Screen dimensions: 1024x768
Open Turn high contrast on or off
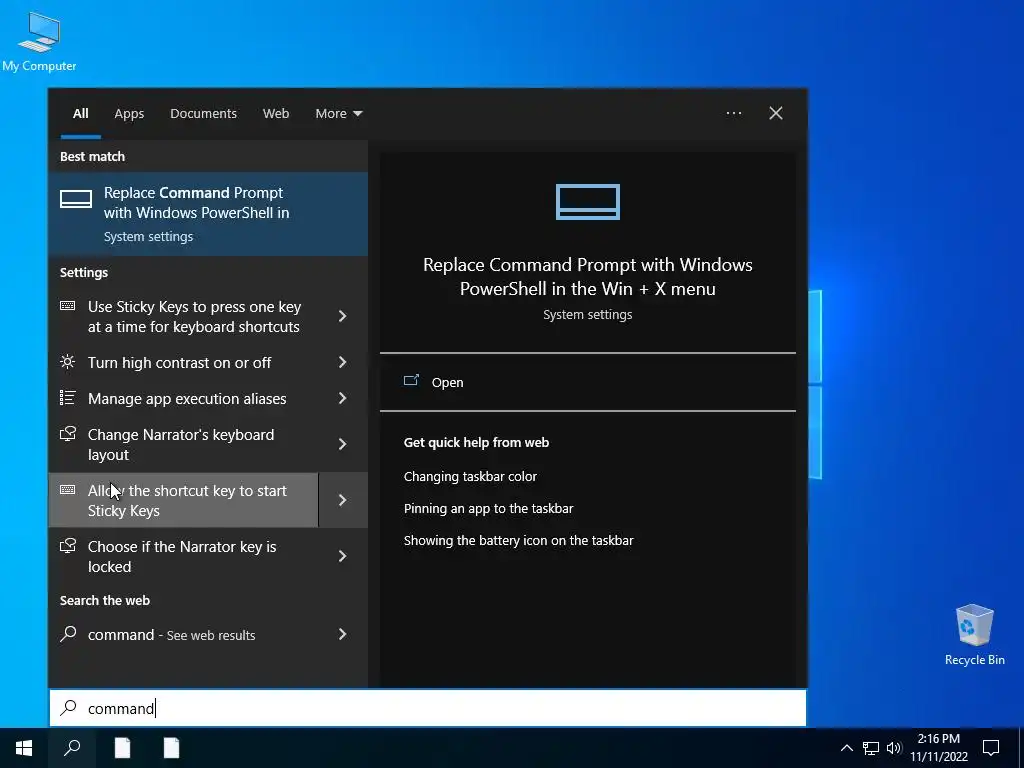click(184, 362)
